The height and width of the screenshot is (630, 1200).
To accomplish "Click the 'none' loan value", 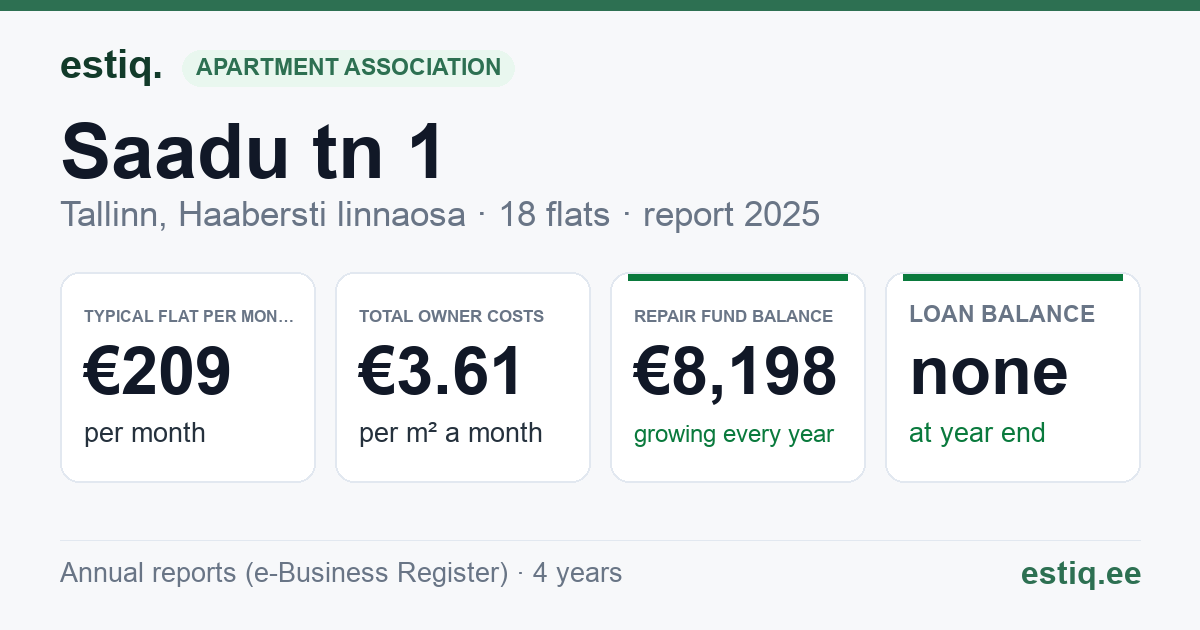I will (989, 372).
